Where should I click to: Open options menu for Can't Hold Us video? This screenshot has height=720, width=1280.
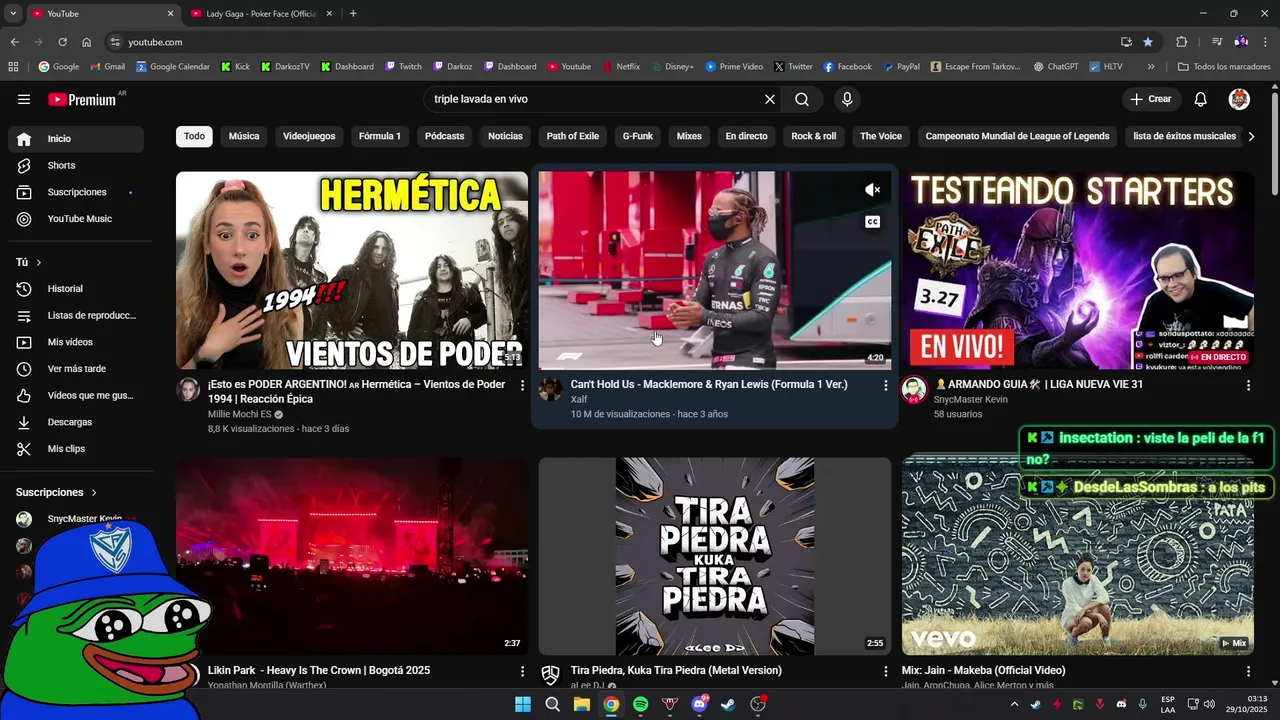coord(885,385)
